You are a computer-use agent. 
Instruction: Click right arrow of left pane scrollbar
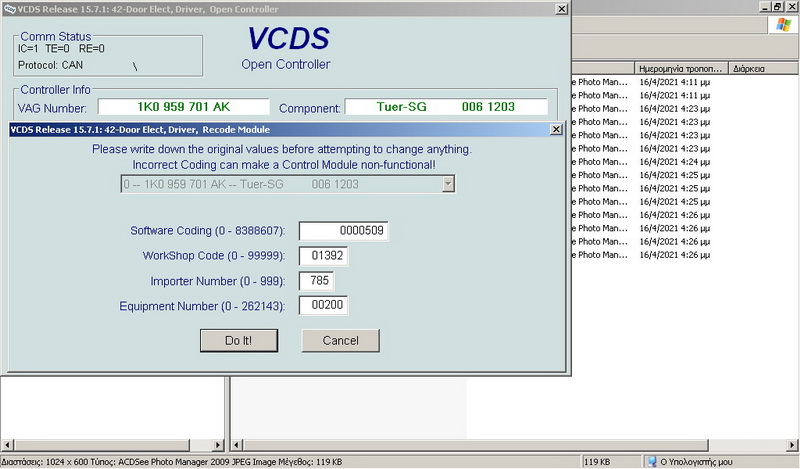tap(218, 445)
